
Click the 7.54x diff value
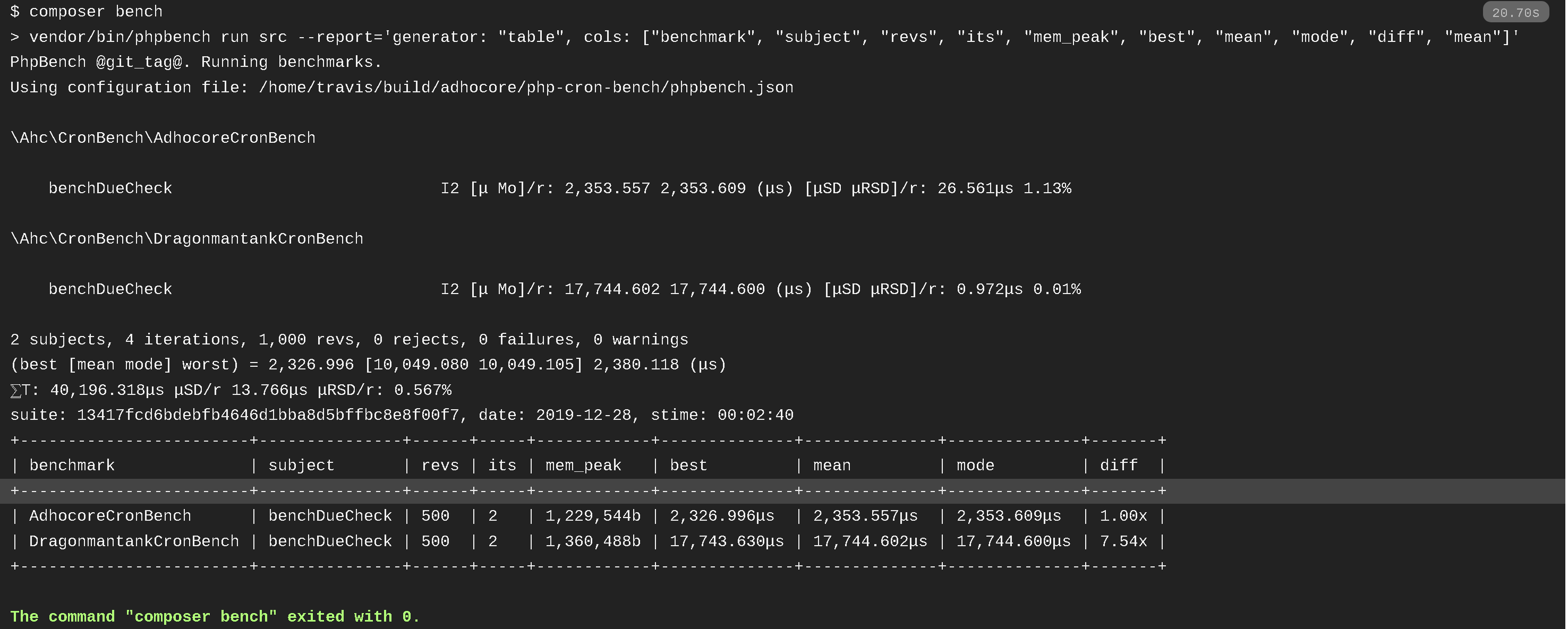point(1123,542)
